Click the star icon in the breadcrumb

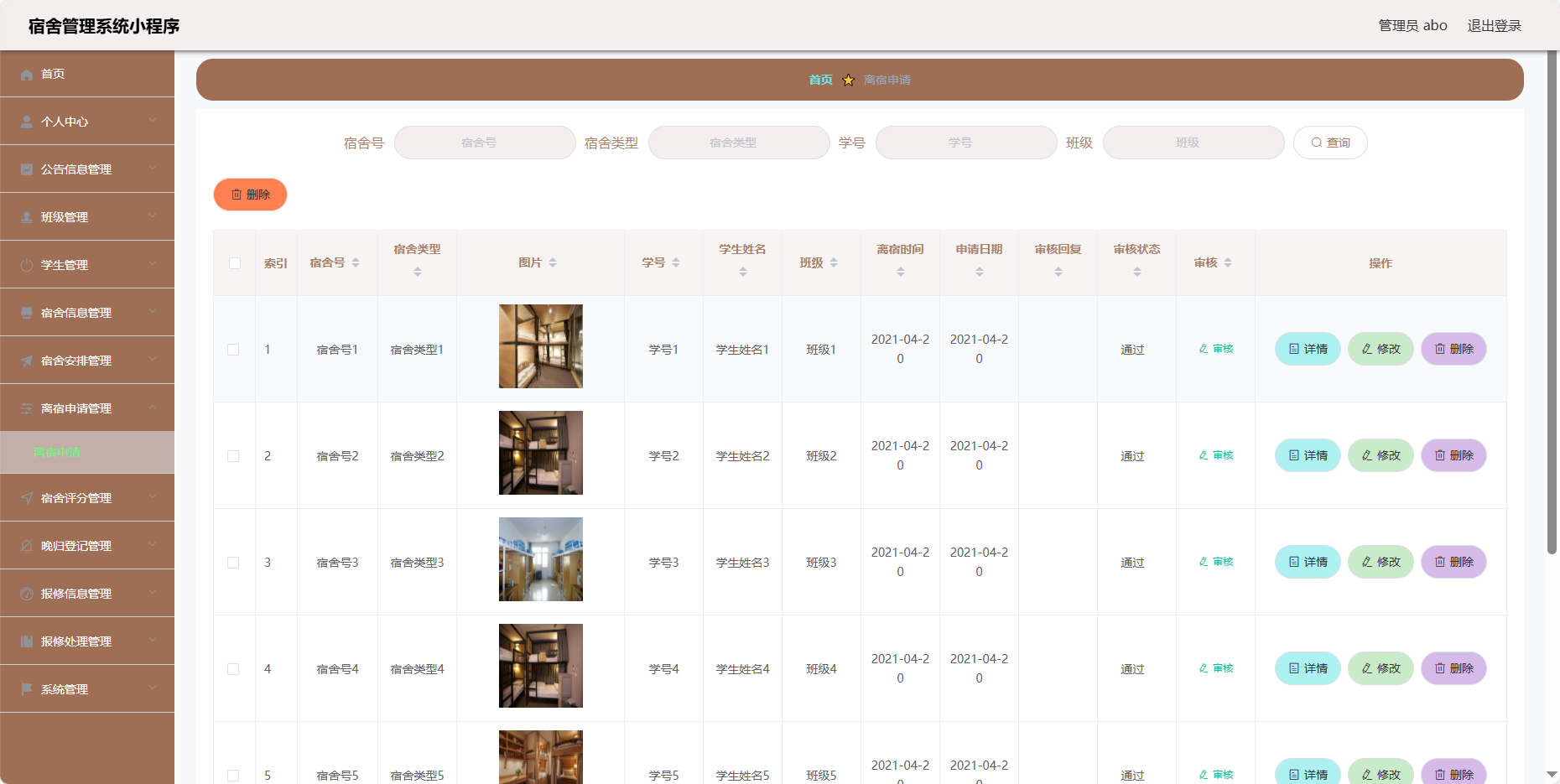(848, 80)
